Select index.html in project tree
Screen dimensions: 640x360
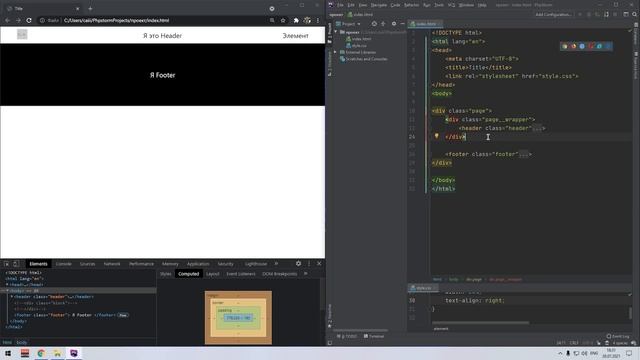(358, 39)
